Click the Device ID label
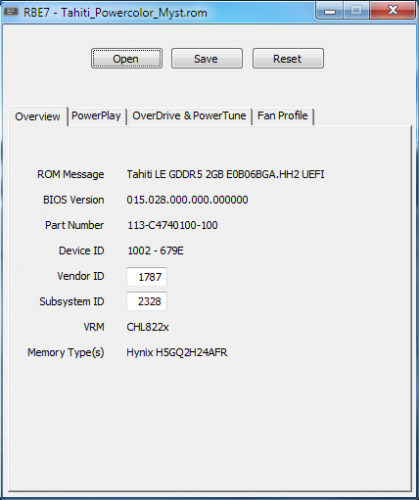The width and height of the screenshot is (419, 500). click(x=82, y=251)
